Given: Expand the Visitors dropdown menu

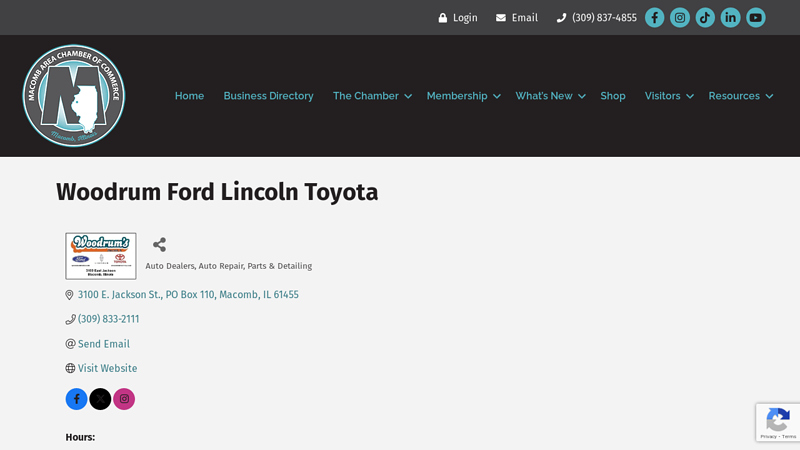Looking at the screenshot, I should pyautogui.click(x=669, y=96).
